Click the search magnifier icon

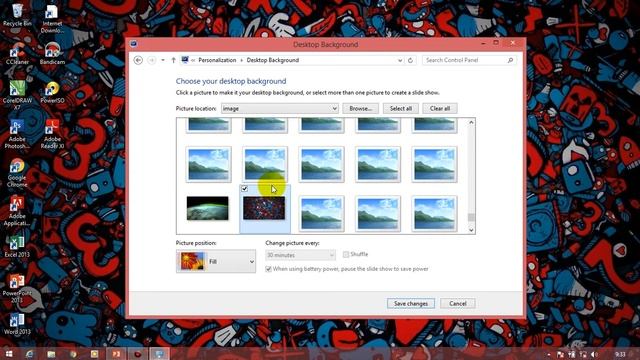510,60
